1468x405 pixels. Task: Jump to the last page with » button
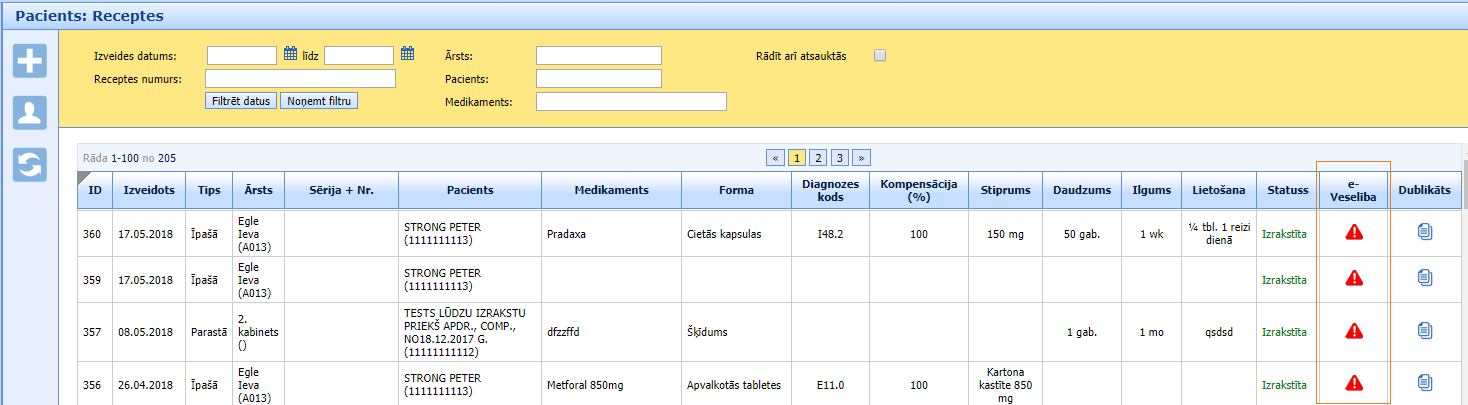coord(861,158)
